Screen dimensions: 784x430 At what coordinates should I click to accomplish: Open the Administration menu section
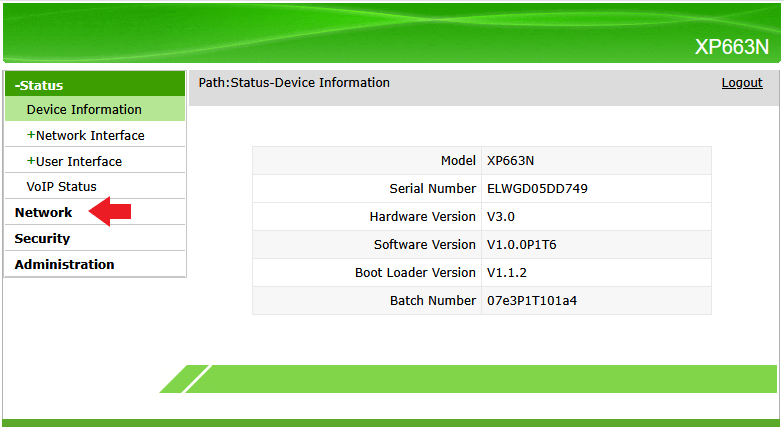point(64,264)
